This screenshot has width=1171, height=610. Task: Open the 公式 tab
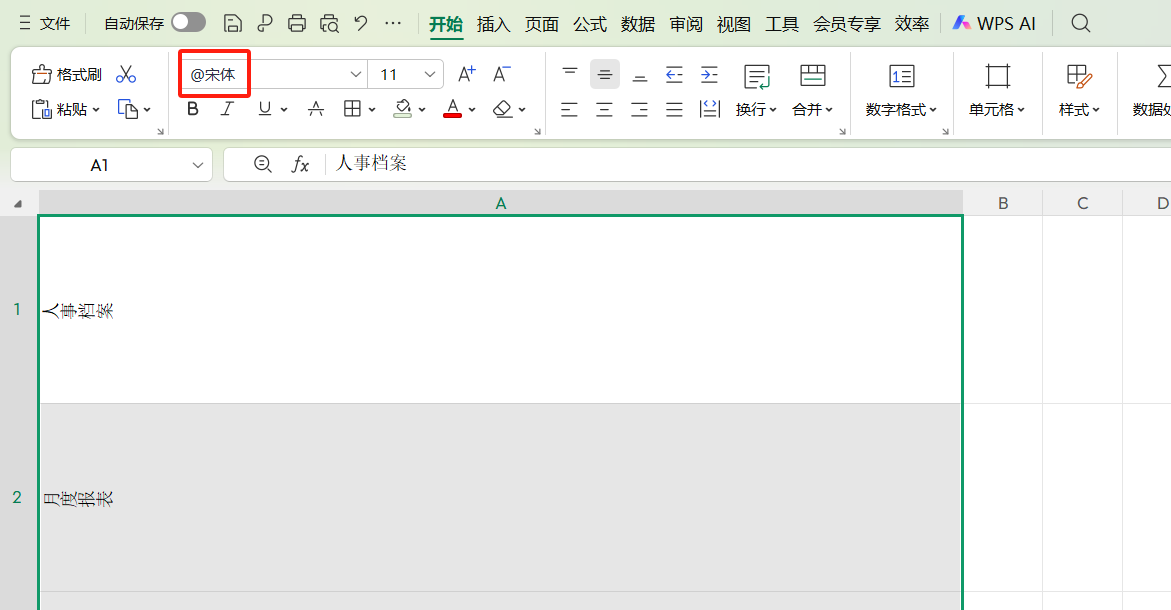click(x=590, y=24)
